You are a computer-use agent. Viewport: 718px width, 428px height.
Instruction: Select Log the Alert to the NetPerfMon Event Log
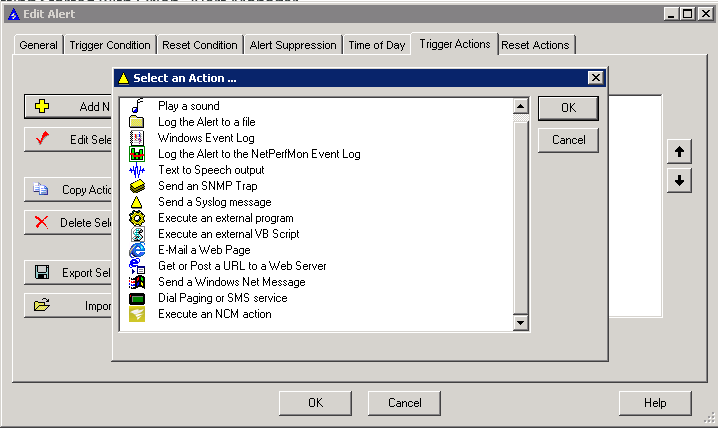pos(259,154)
